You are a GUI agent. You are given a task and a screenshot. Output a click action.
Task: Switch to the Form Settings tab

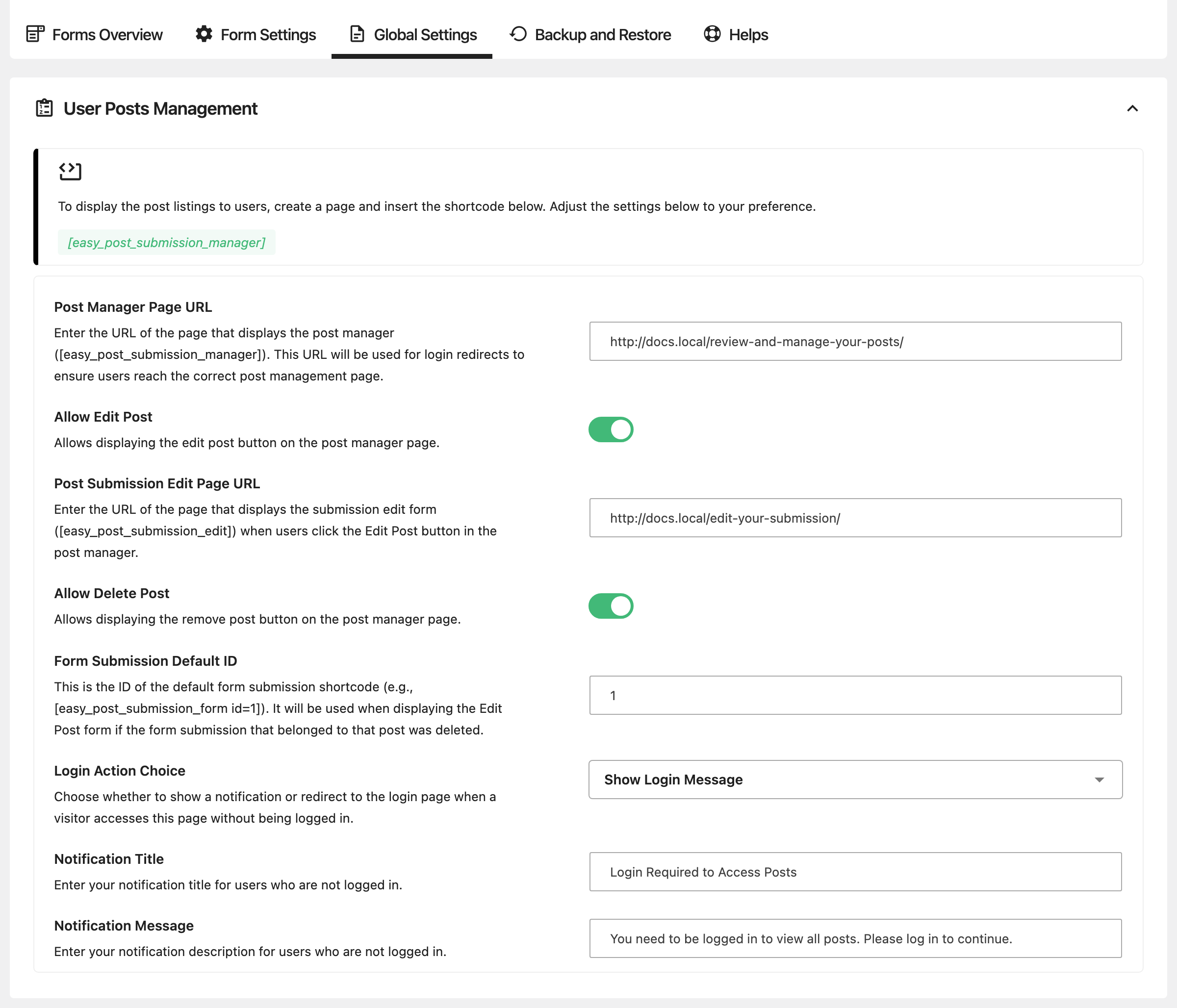coord(256,35)
